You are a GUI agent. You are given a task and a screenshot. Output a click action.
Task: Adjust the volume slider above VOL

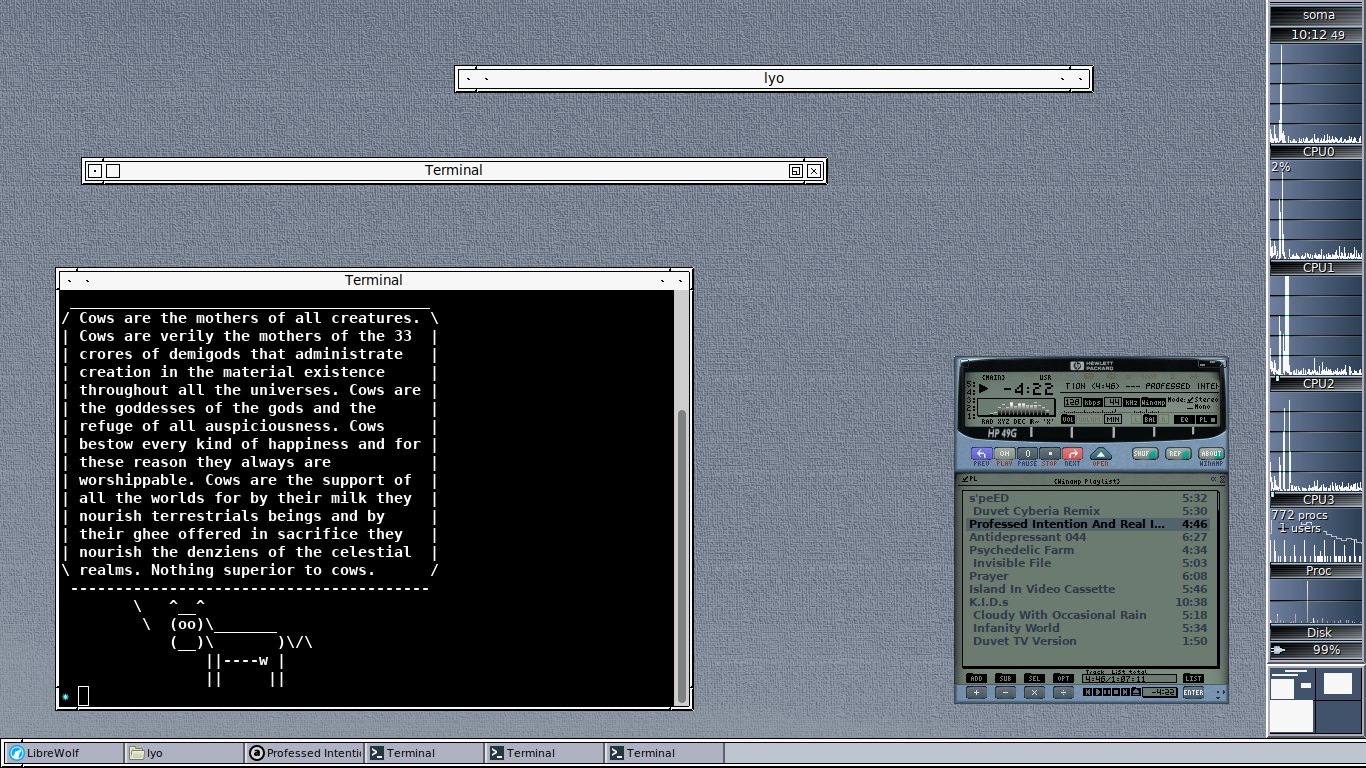tap(1090, 411)
